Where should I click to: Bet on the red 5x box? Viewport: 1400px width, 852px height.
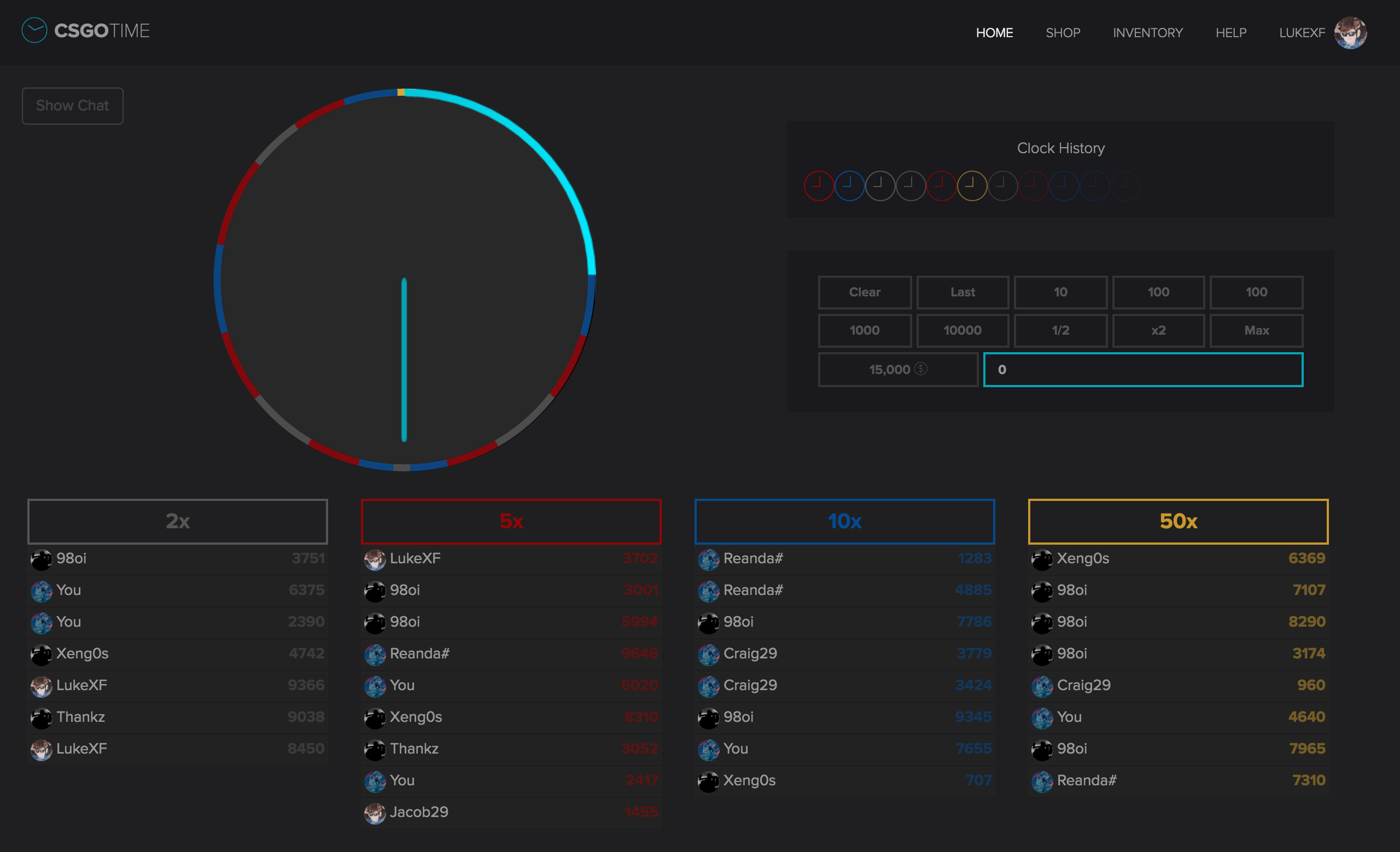pyautogui.click(x=511, y=521)
